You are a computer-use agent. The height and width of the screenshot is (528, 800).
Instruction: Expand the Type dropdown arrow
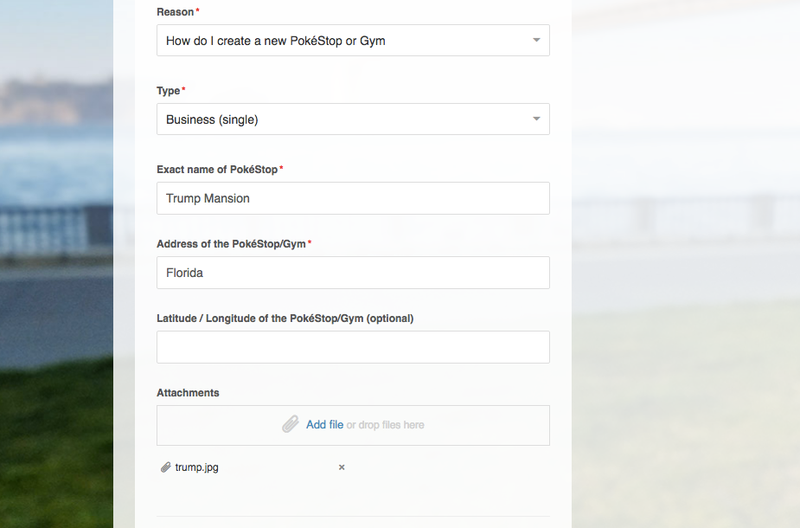536,119
